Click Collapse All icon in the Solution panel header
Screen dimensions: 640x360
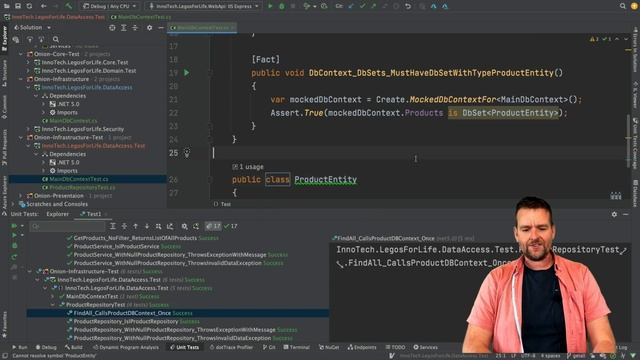point(135,28)
